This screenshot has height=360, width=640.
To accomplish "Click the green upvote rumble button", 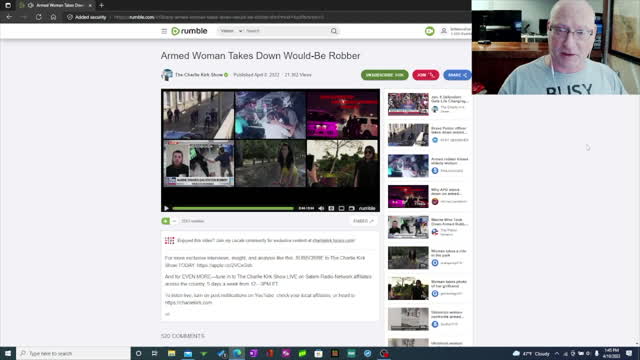I will (x=165, y=221).
